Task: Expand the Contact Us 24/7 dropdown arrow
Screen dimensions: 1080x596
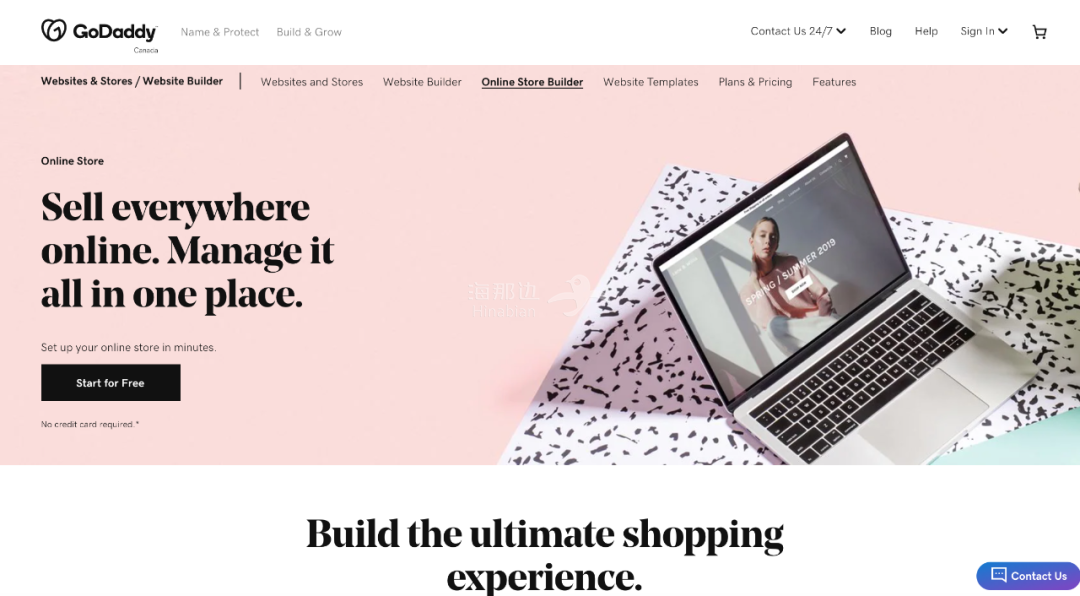Action: [x=841, y=31]
